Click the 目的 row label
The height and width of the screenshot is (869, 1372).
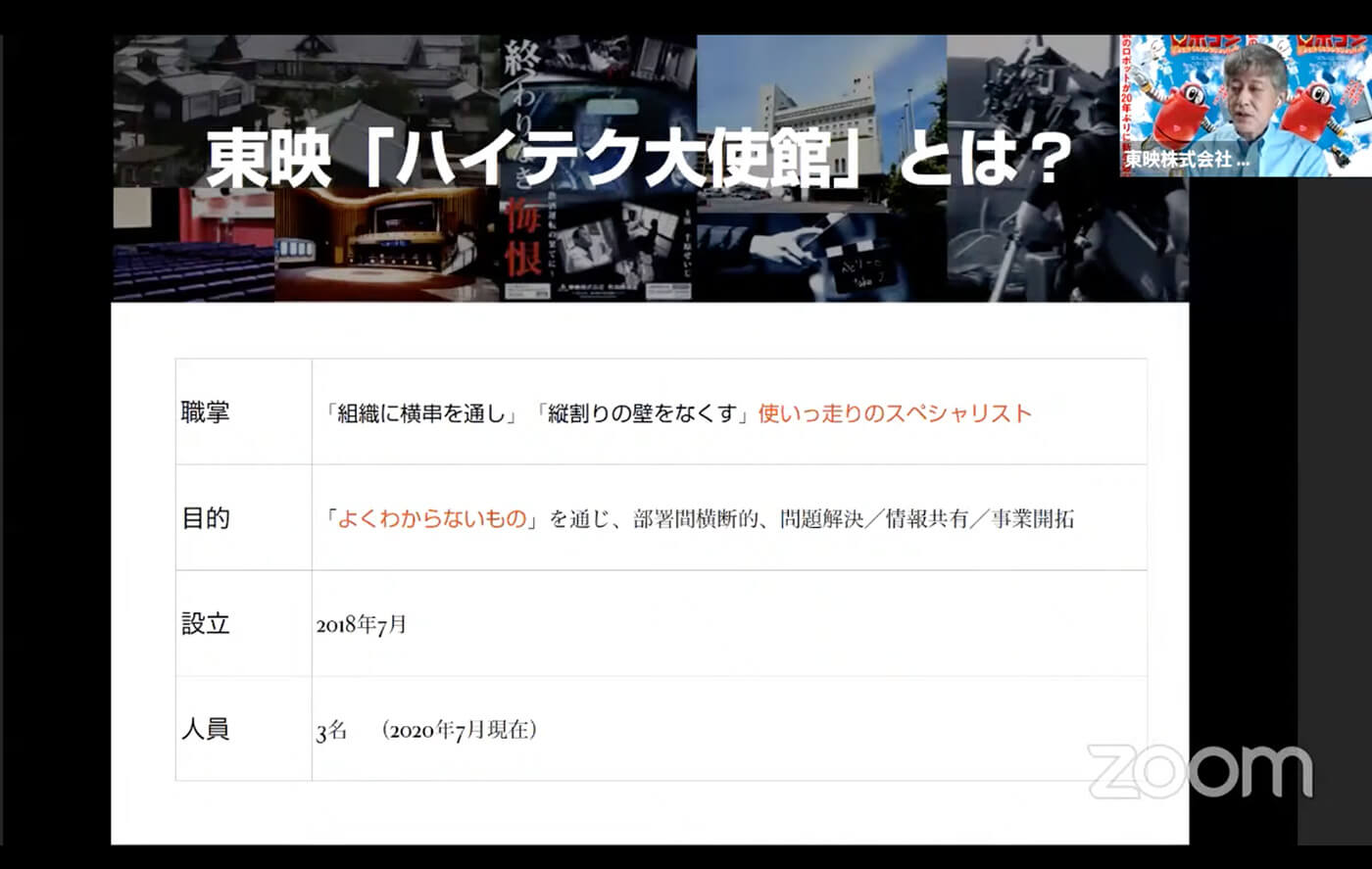click(206, 517)
